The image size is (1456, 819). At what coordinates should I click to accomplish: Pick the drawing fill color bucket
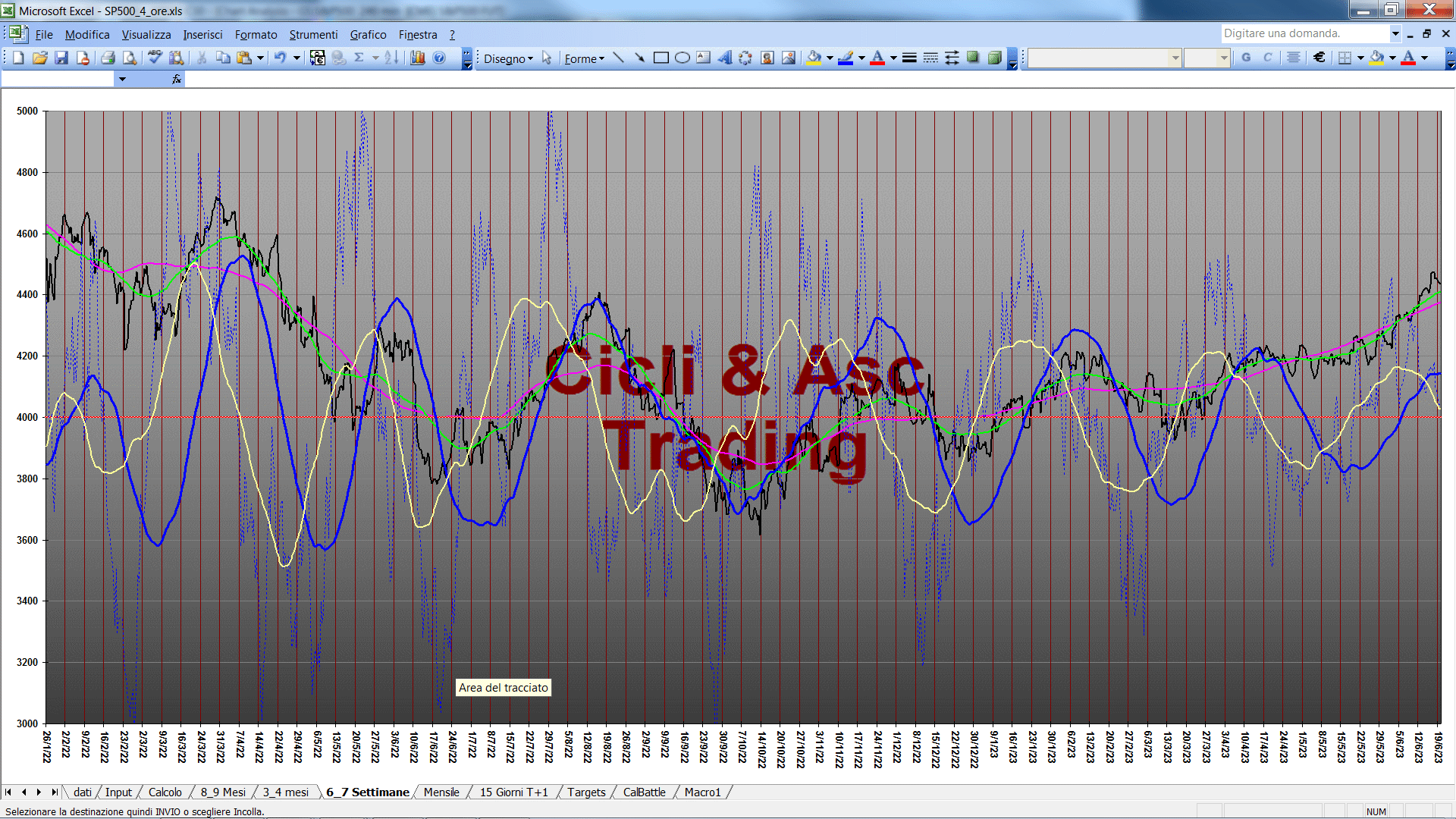(814, 58)
